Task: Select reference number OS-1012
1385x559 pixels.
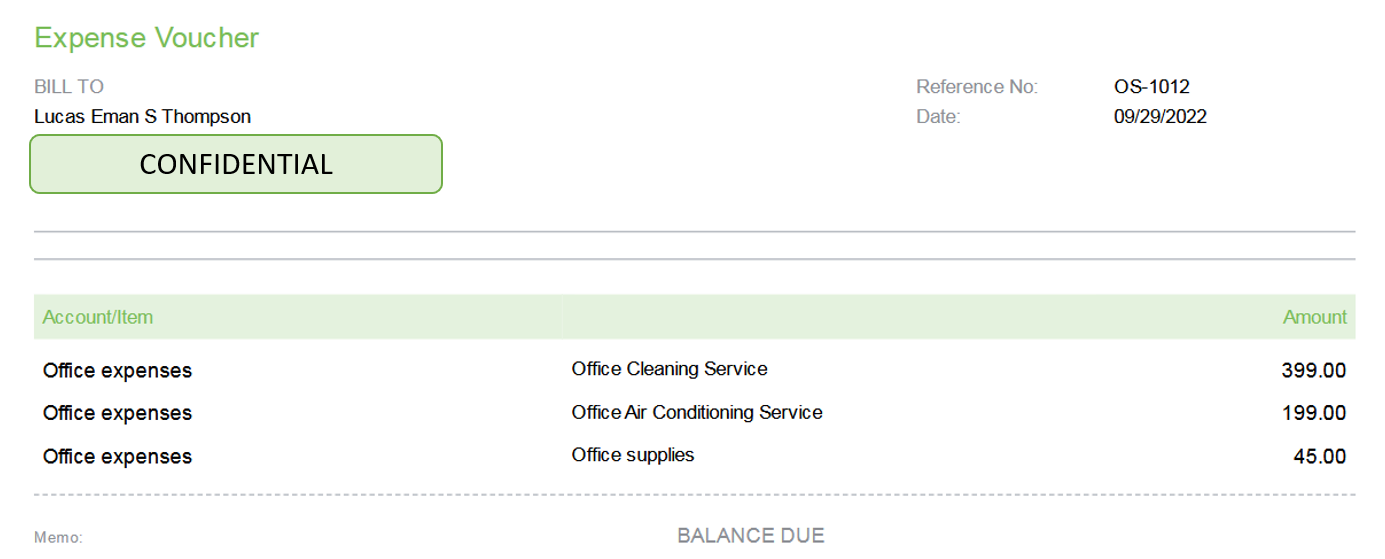Action: 1151,87
